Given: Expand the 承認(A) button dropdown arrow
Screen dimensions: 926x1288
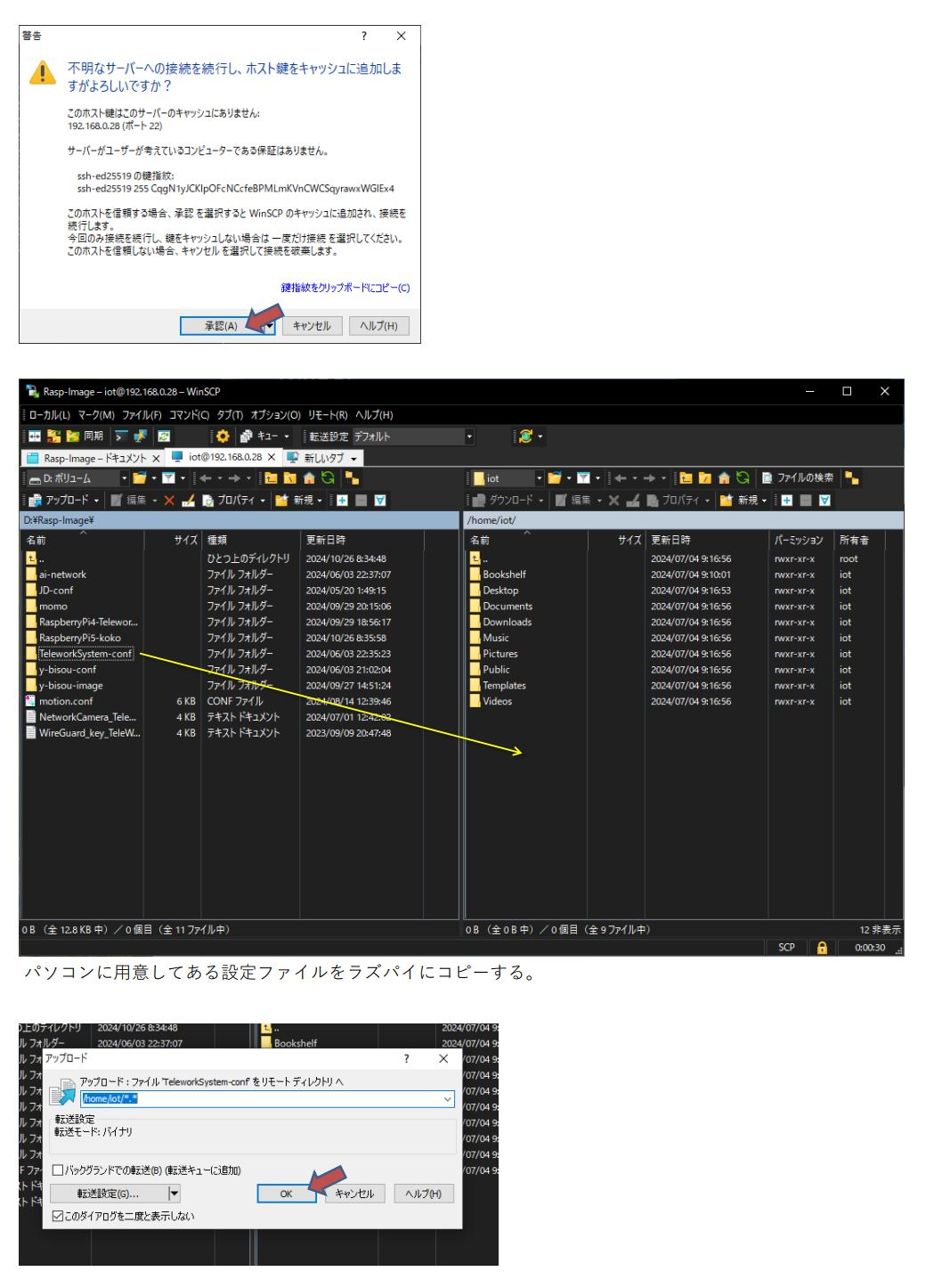Looking at the screenshot, I should point(269,326).
